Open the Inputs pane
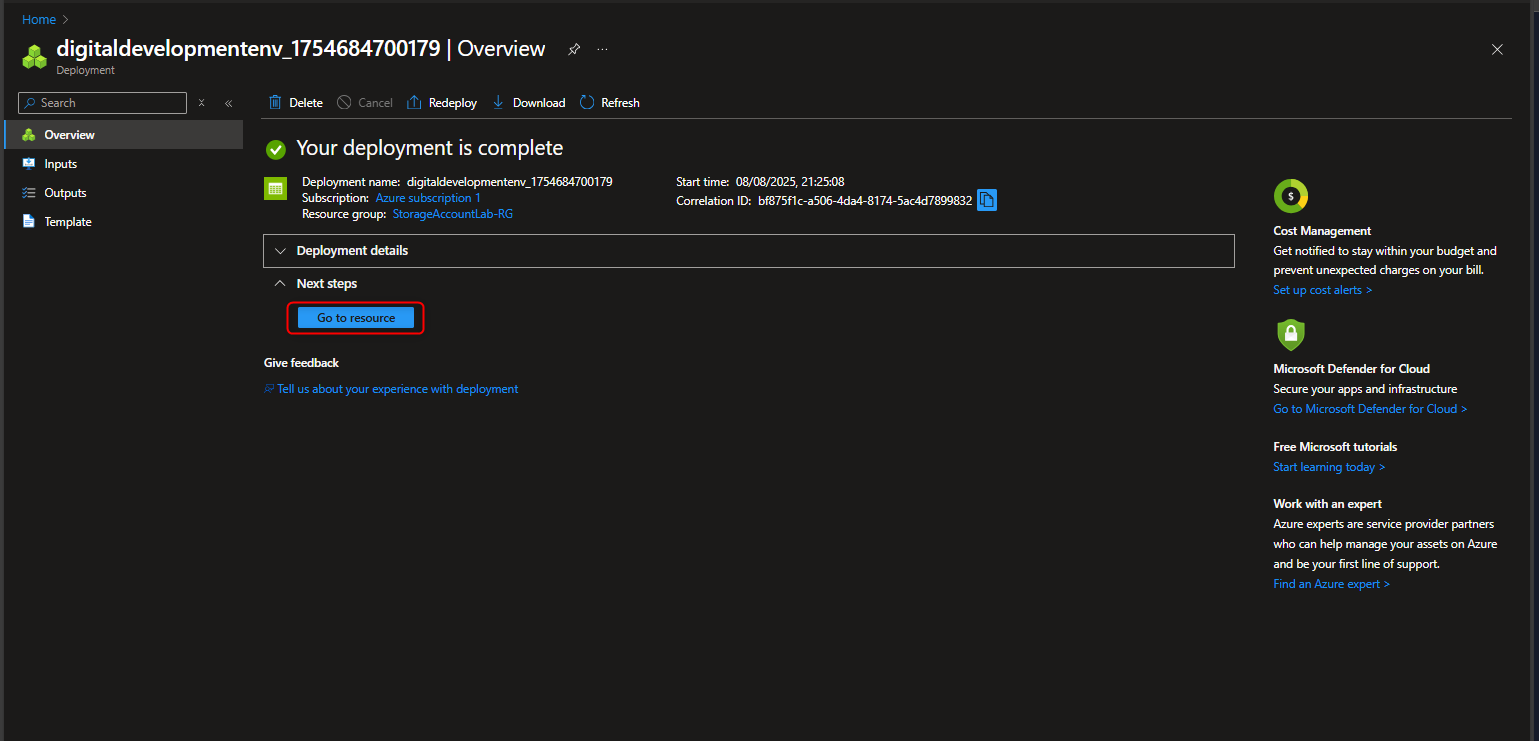Screen dimensions: 1539x741 pos(60,163)
